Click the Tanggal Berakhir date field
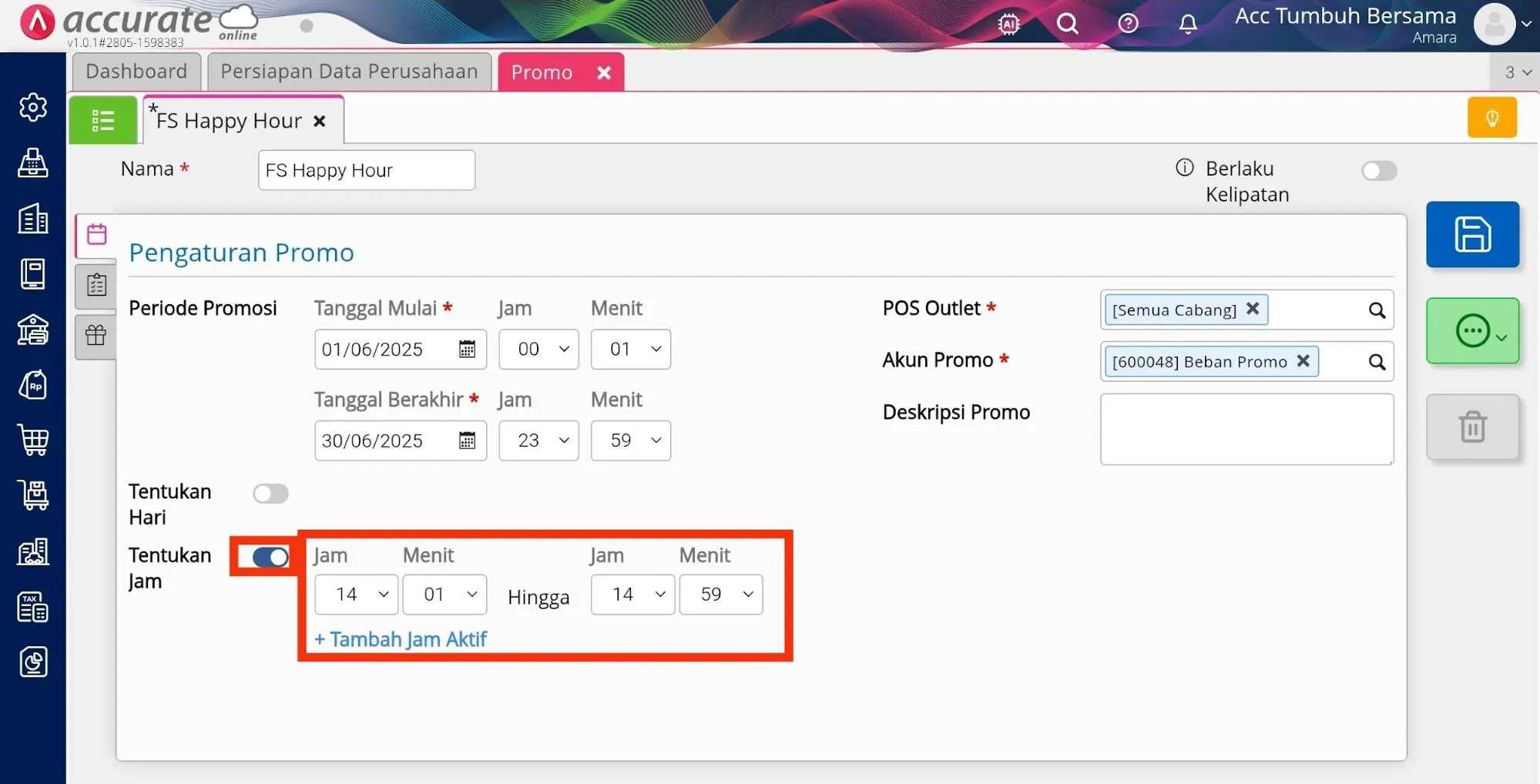 [401, 441]
